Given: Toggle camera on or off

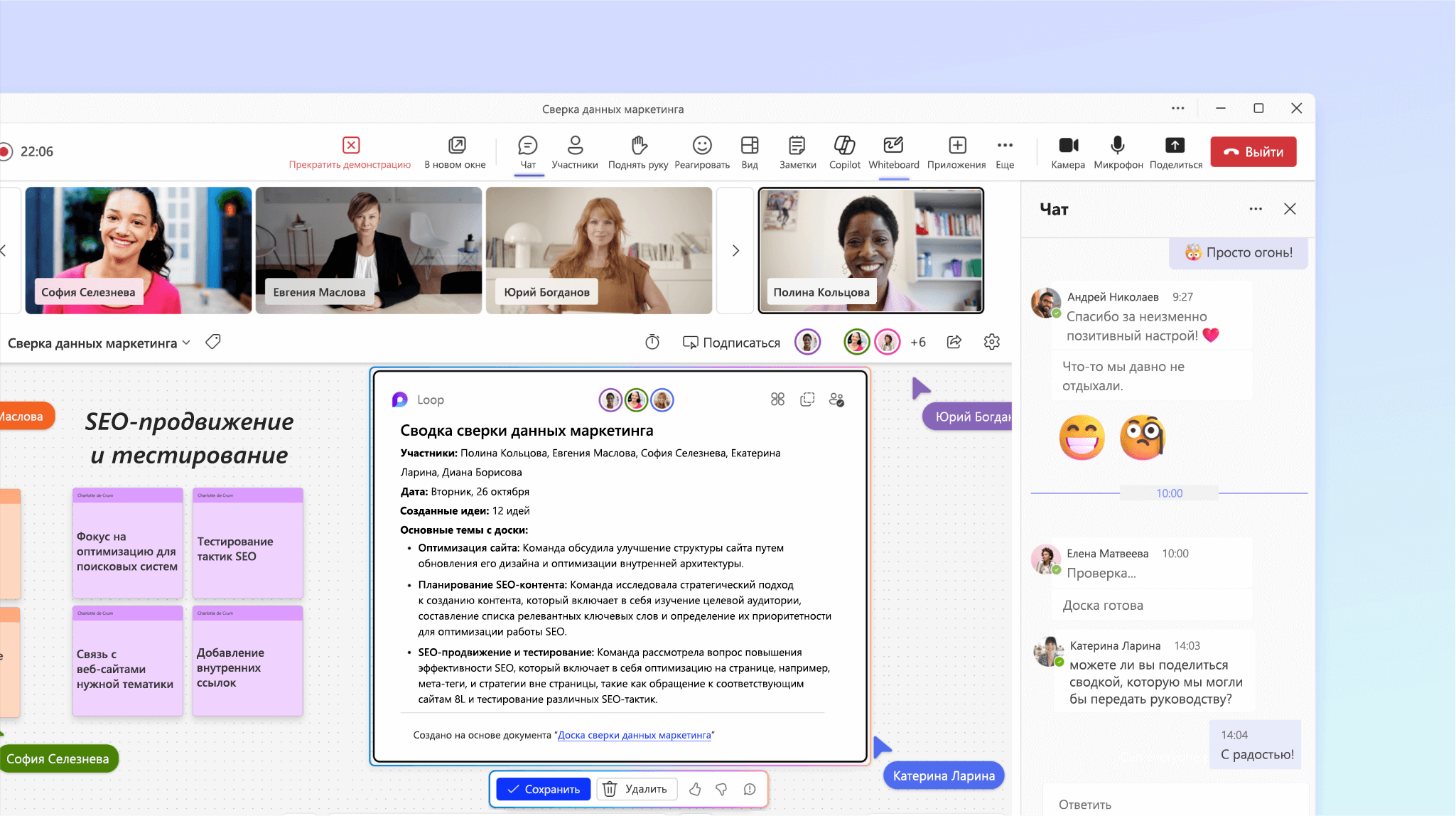Looking at the screenshot, I should (1067, 150).
